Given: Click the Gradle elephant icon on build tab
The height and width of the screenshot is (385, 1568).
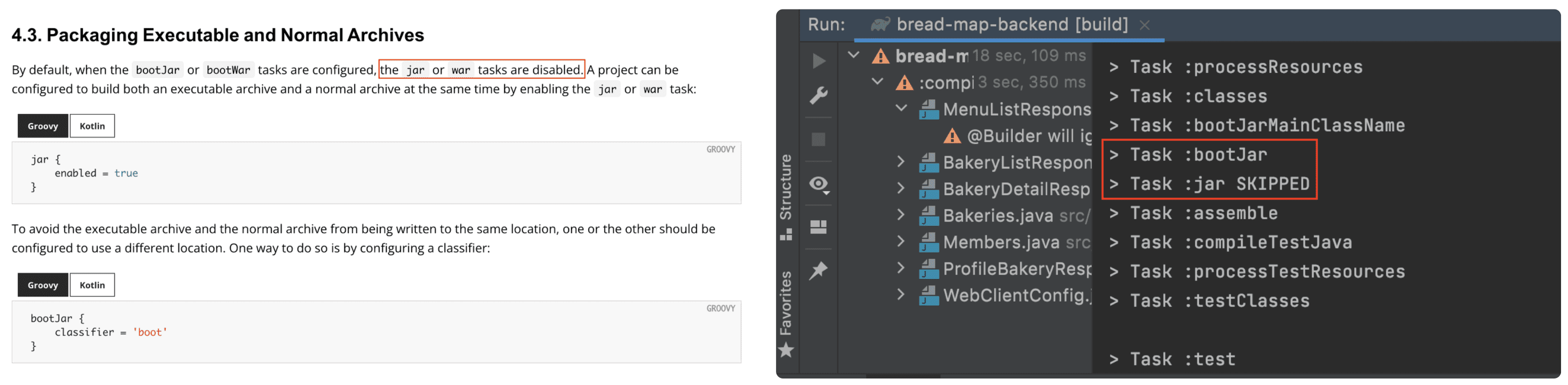Looking at the screenshot, I should pos(880,25).
